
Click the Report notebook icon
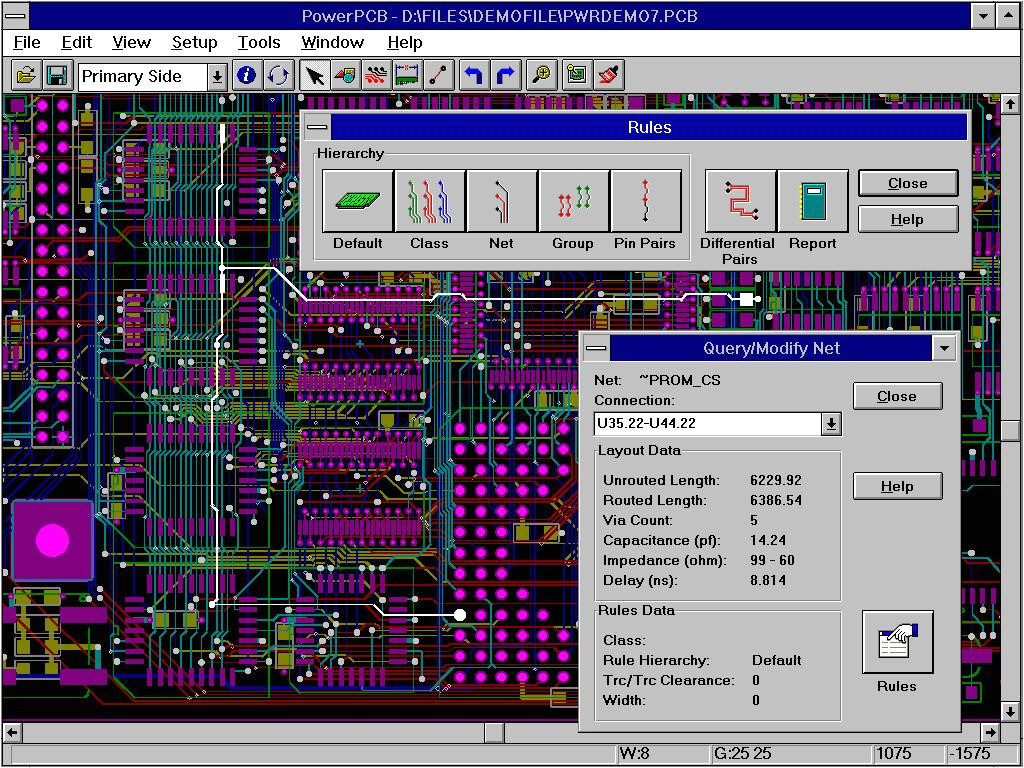[812, 201]
